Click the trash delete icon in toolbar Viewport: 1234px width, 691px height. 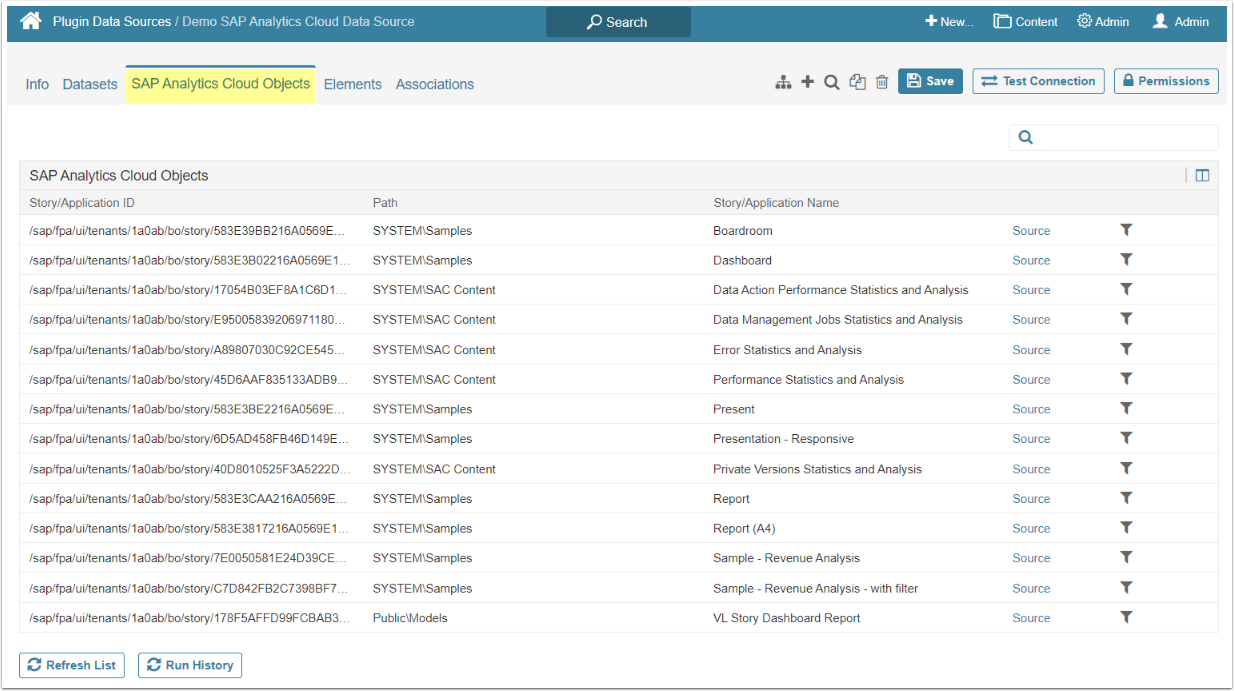click(882, 82)
